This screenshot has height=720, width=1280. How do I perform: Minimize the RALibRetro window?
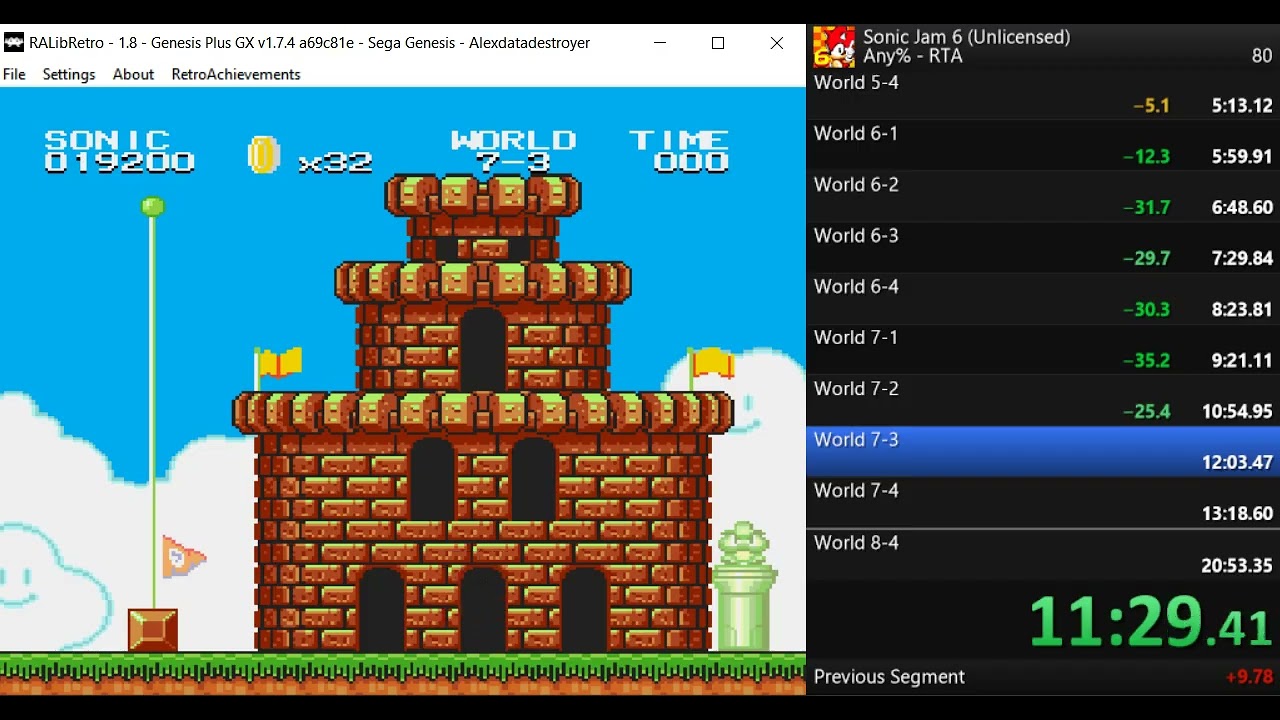click(660, 43)
